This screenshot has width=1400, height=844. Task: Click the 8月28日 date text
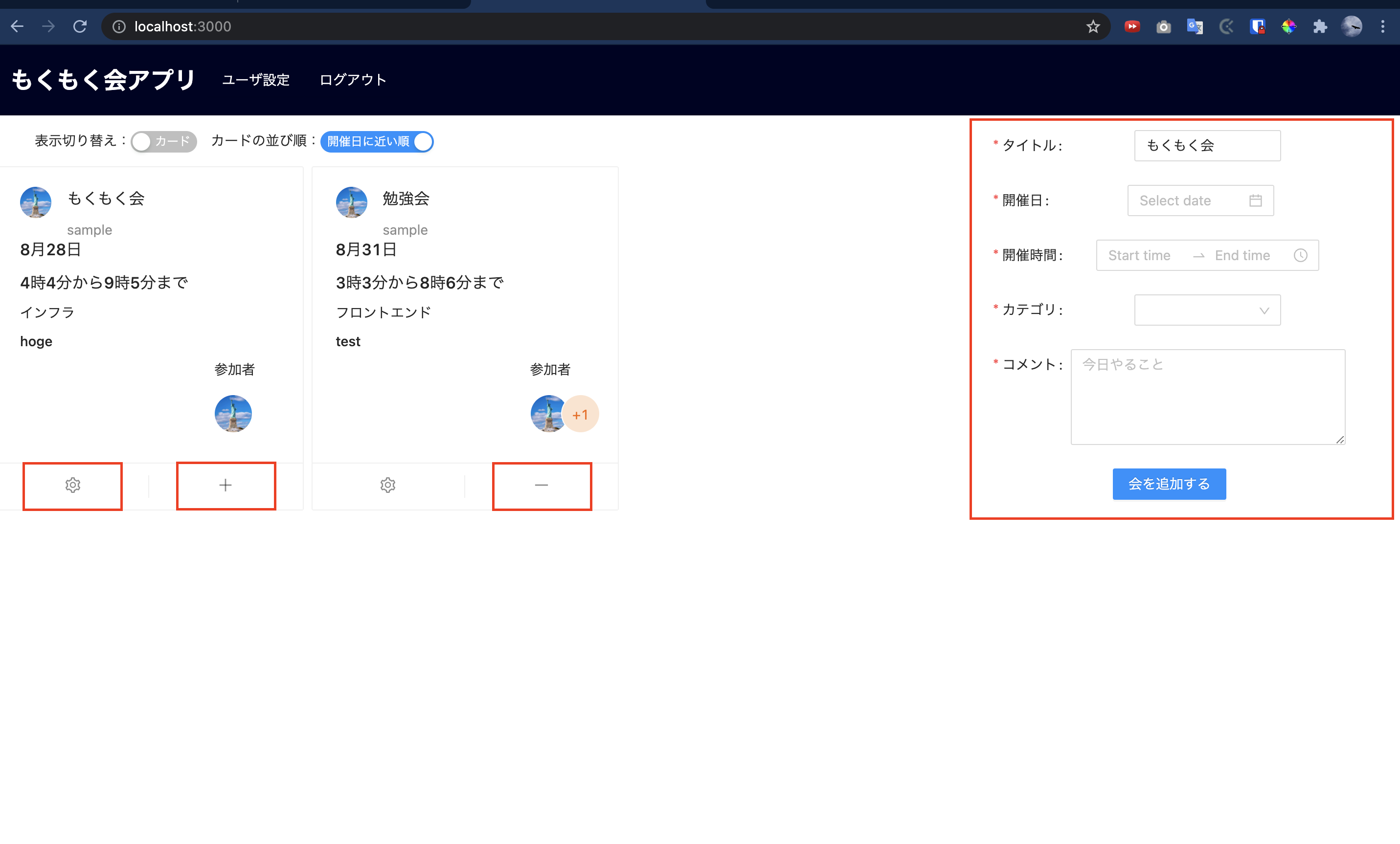(50, 249)
